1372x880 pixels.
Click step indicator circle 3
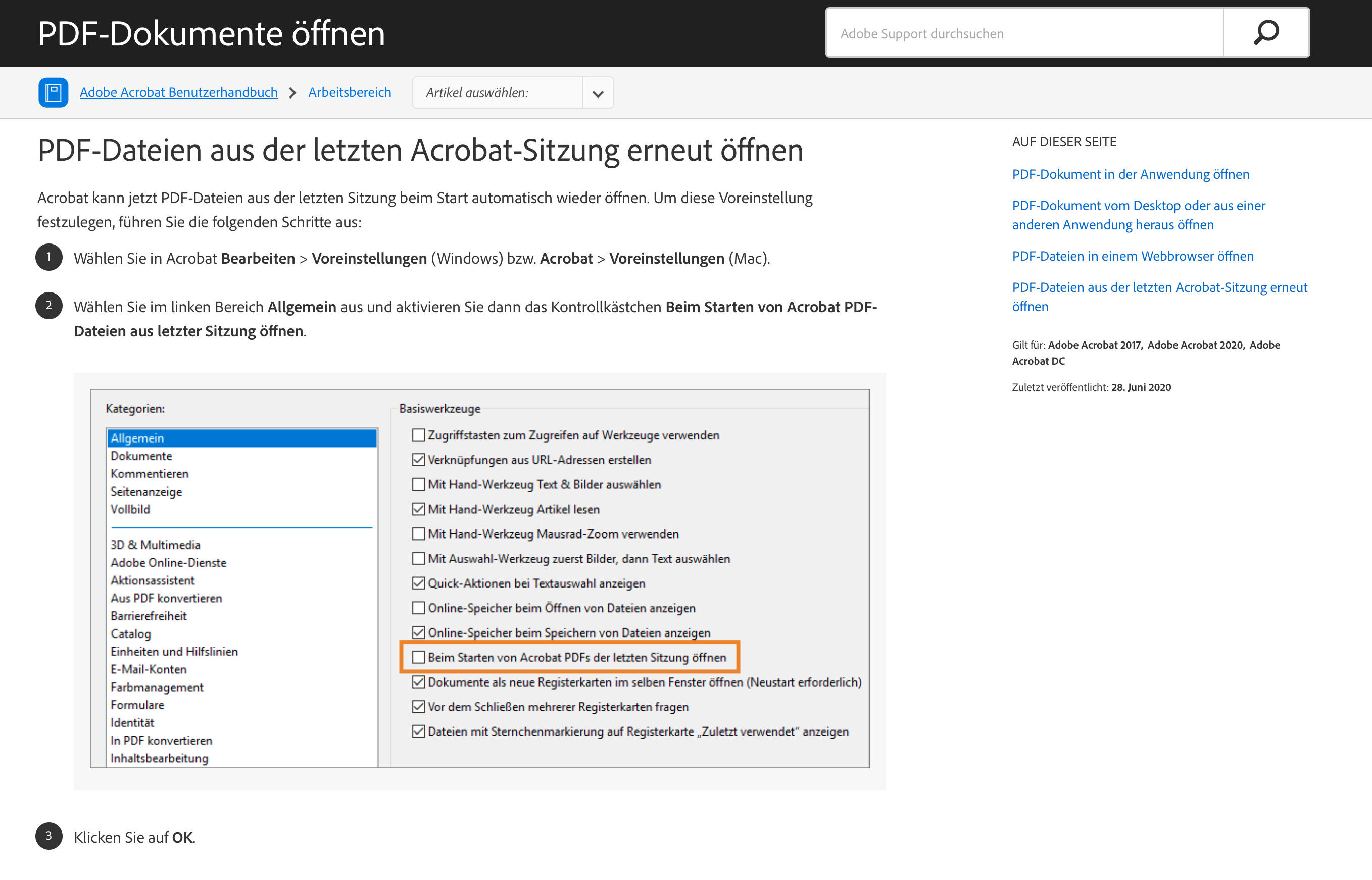click(x=48, y=837)
